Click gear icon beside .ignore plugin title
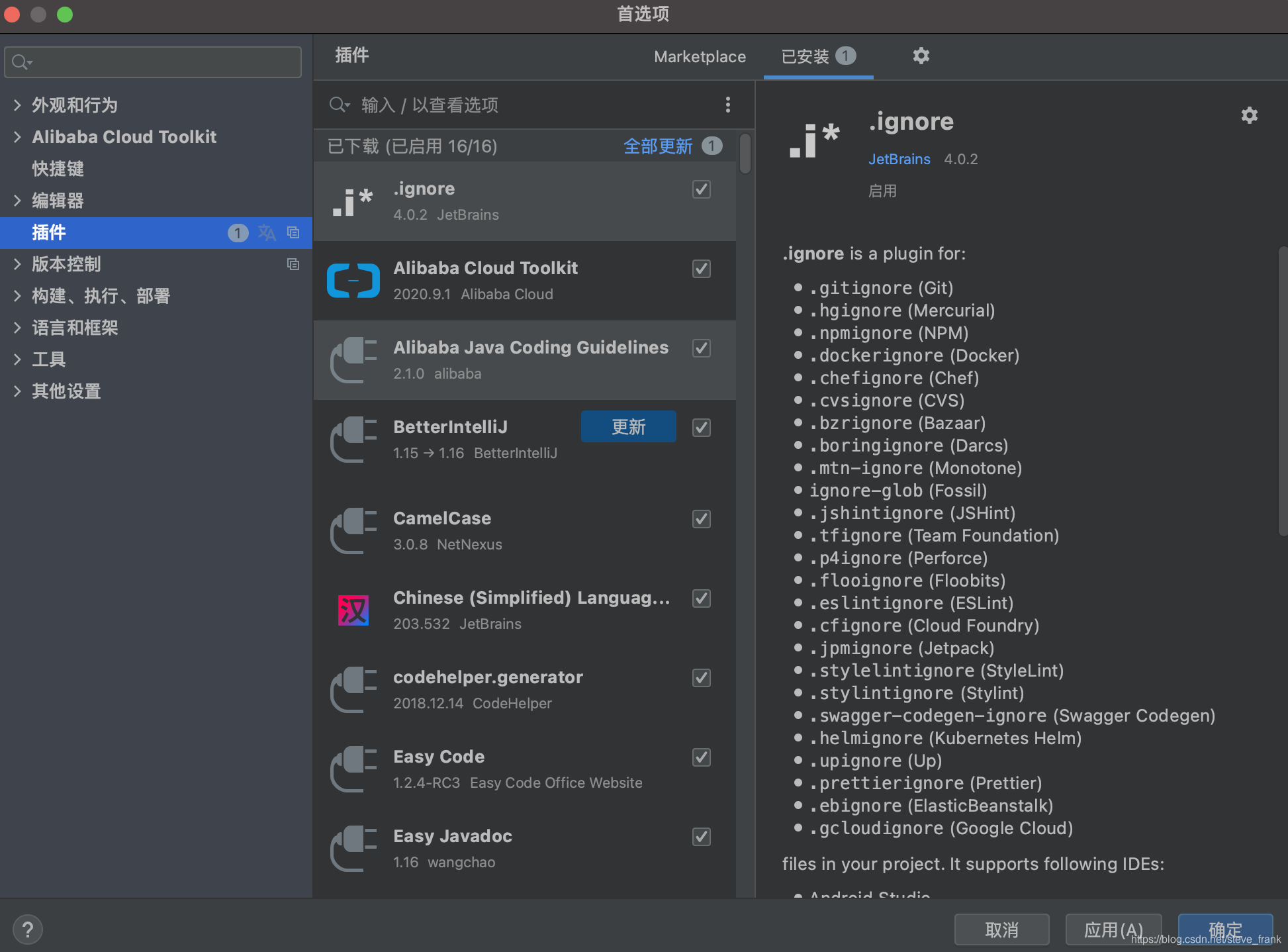The height and width of the screenshot is (952, 1288). [x=1249, y=115]
